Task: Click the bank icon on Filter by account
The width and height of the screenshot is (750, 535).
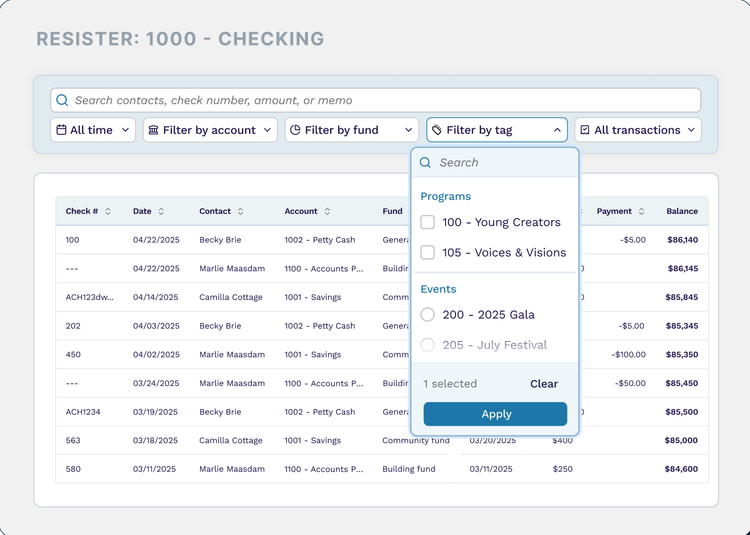Action: tap(153, 130)
